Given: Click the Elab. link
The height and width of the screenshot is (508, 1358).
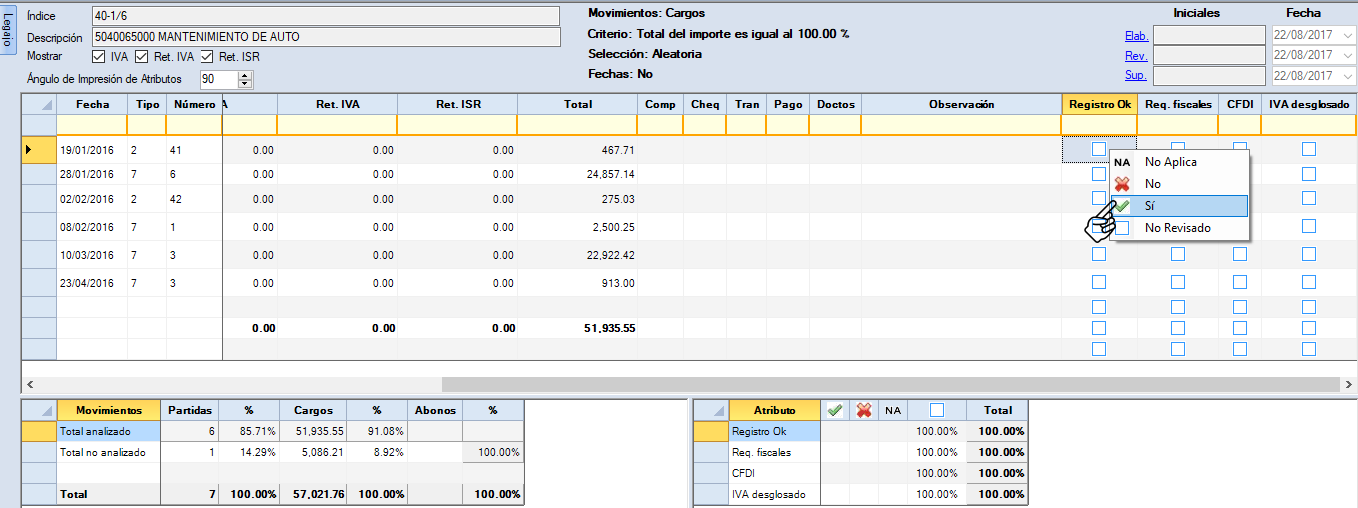Looking at the screenshot, I should click(1136, 36).
